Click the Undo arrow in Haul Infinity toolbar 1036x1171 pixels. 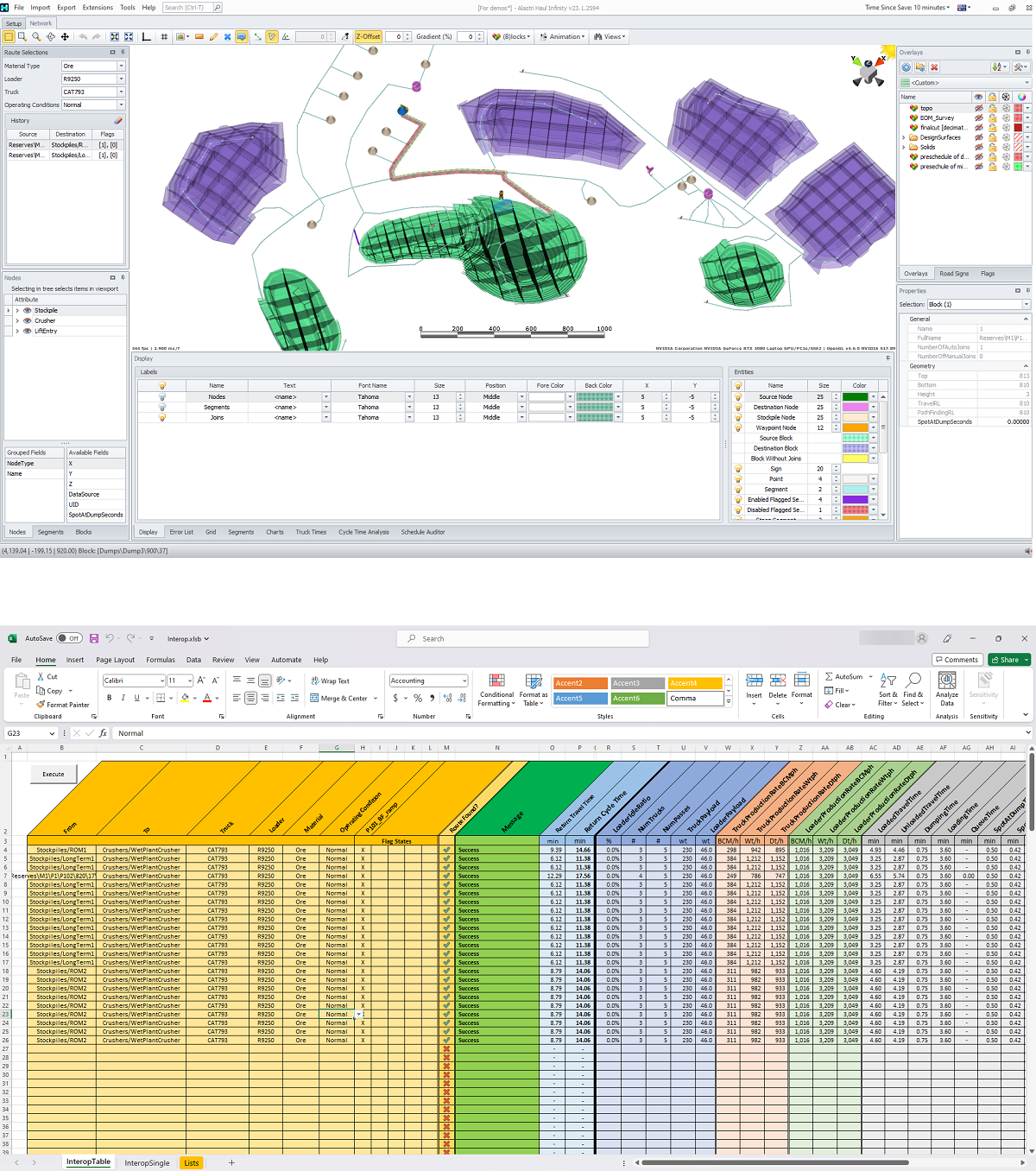coord(83,37)
